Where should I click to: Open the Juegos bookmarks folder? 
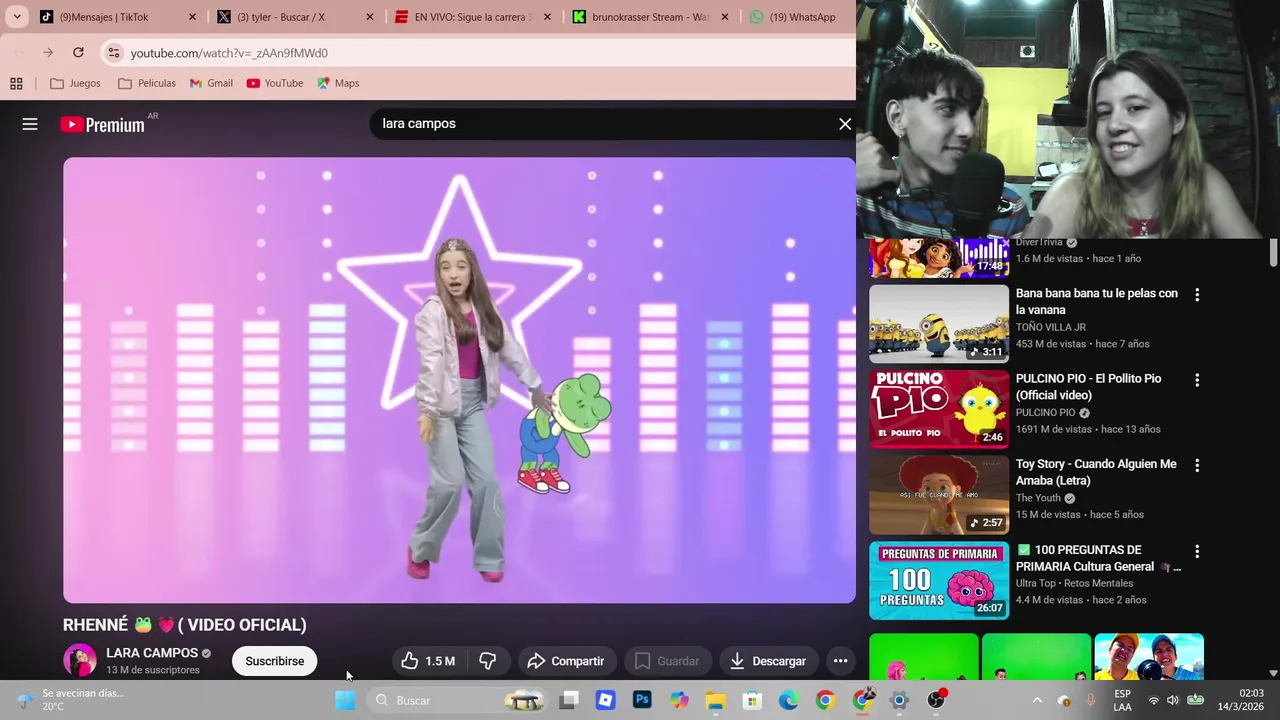click(75, 83)
